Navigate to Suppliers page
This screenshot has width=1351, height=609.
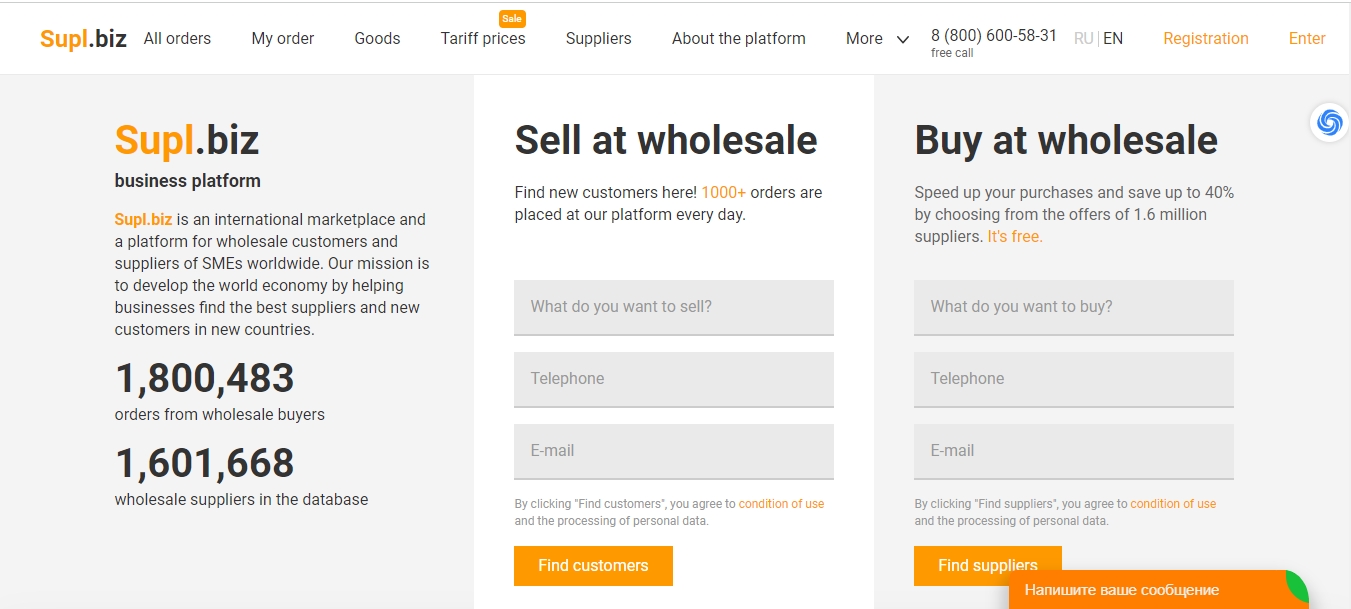click(x=598, y=38)
